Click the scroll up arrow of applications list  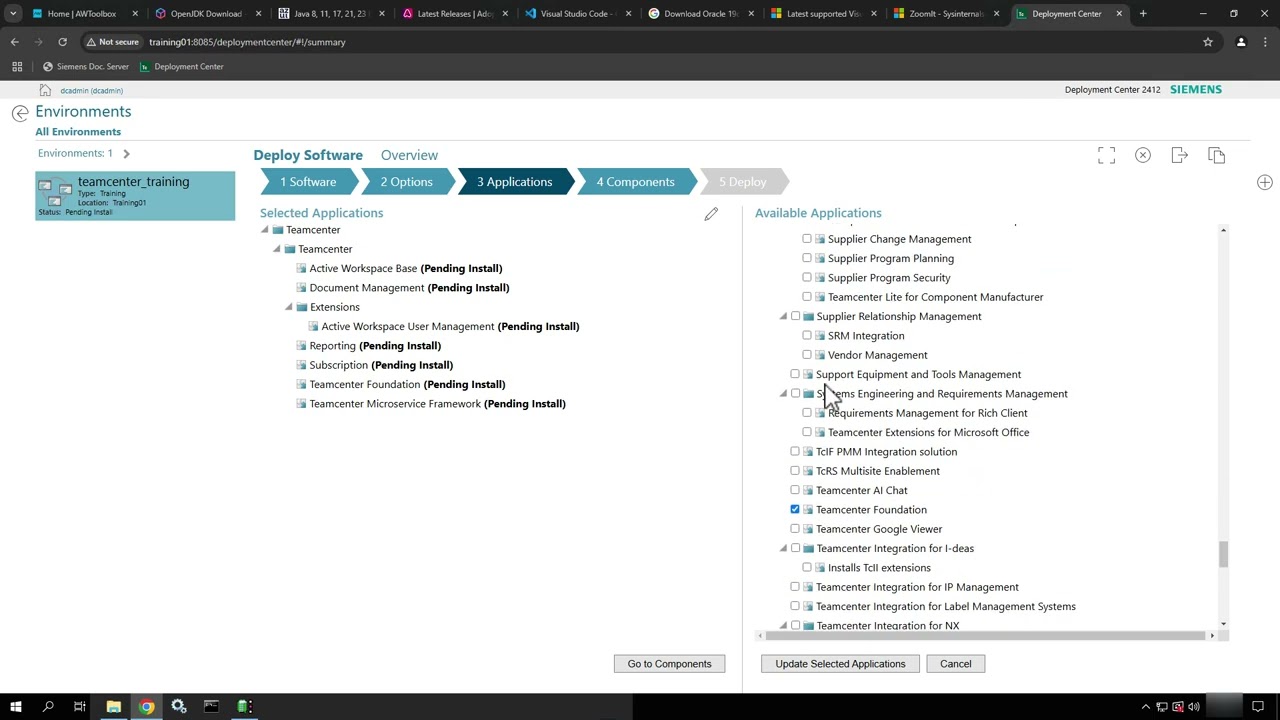[1223, 231]
